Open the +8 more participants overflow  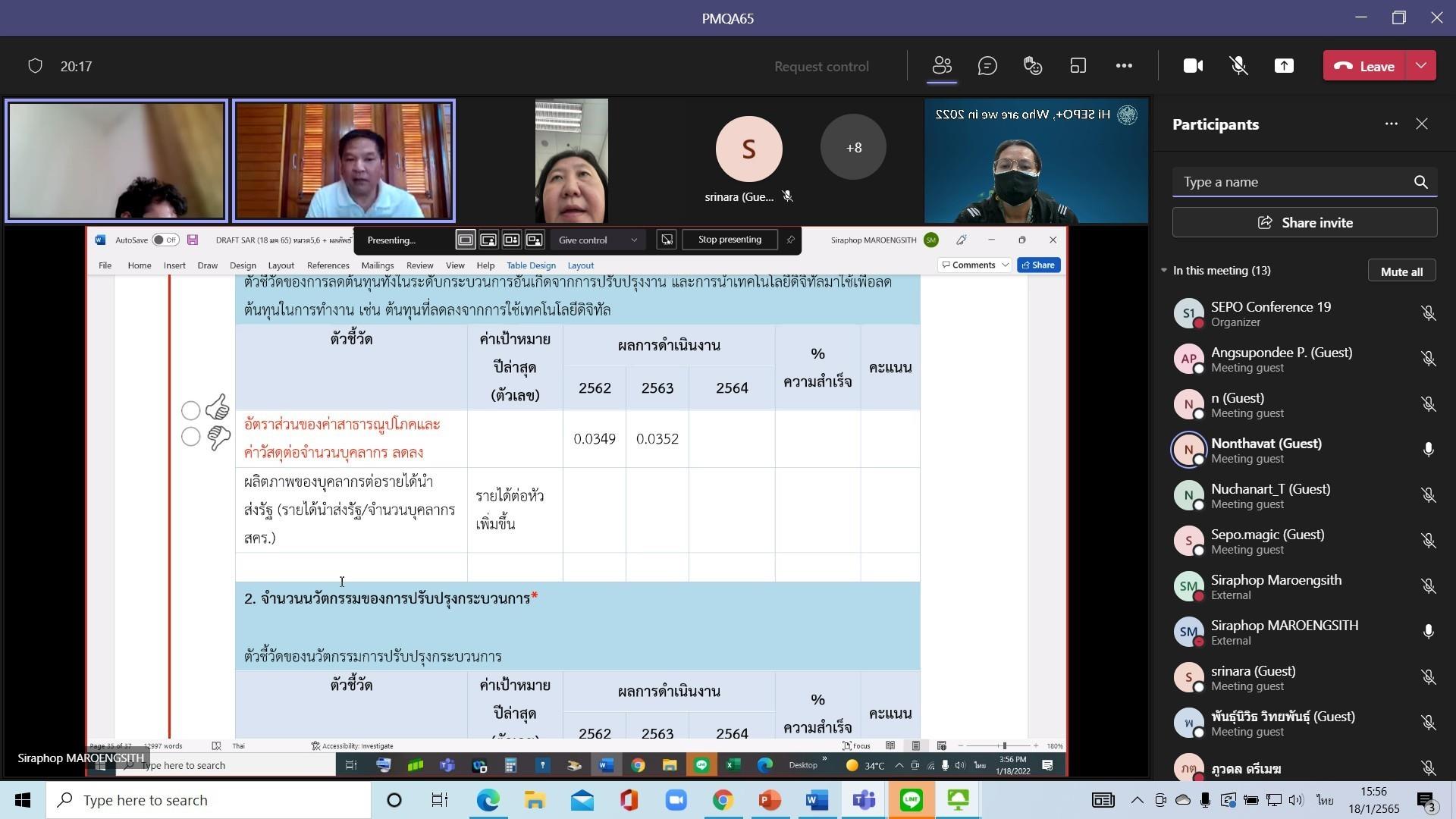853,148
